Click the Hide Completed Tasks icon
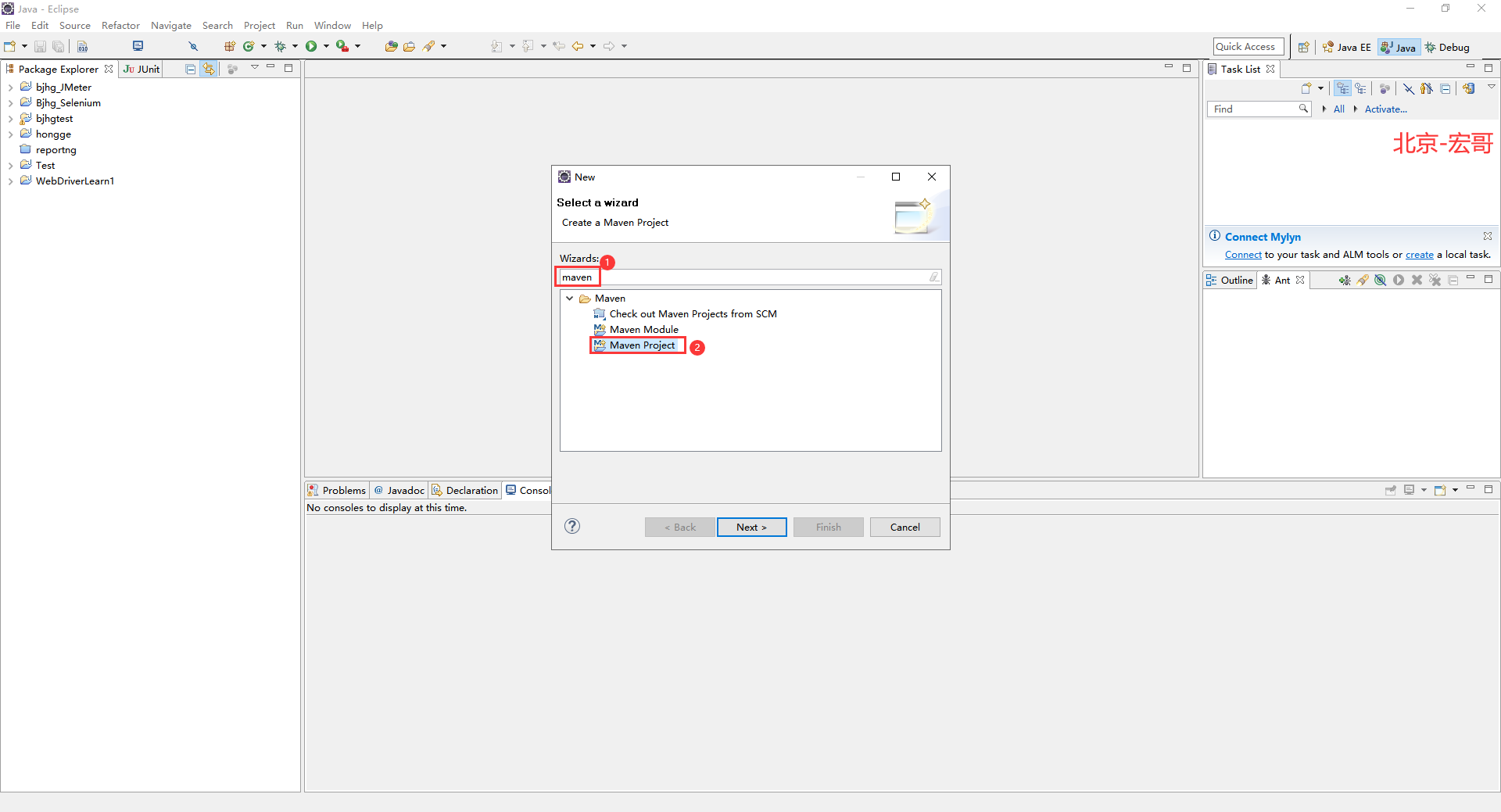The image size is (1501, 812). click(1408, 88)
